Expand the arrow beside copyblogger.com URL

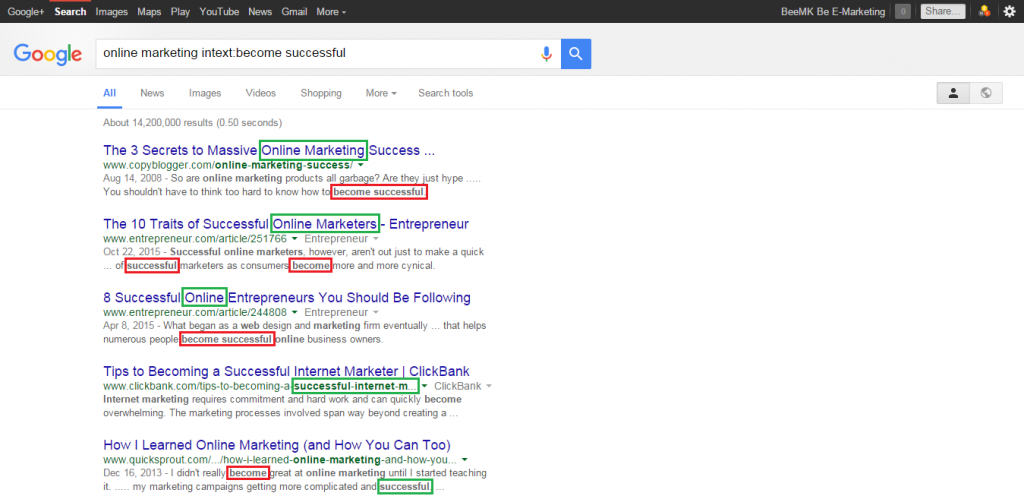tap(362, 165)
